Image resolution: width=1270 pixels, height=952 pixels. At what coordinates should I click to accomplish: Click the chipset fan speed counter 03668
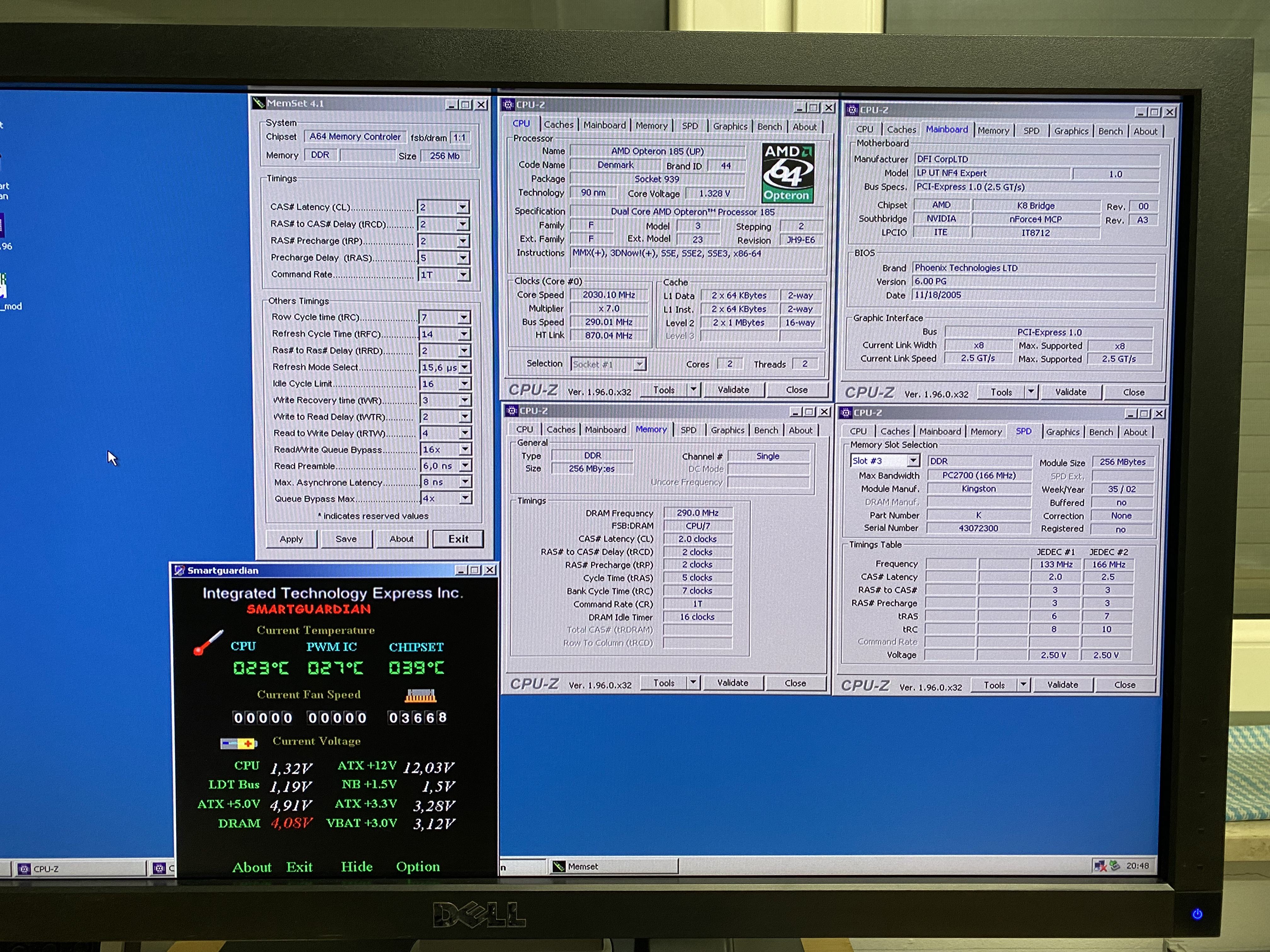pyautogui.click(x=418, y=717)
